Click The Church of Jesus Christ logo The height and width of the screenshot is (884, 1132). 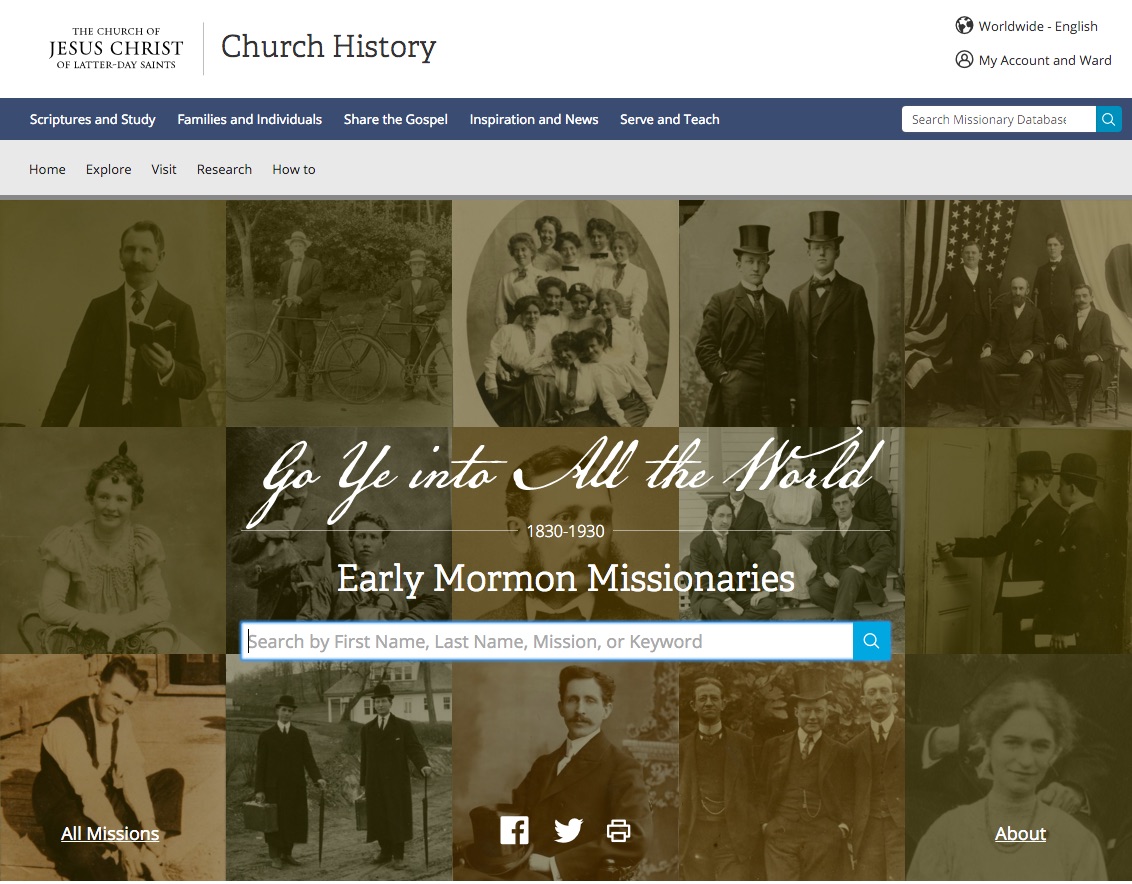pos(116,48)
